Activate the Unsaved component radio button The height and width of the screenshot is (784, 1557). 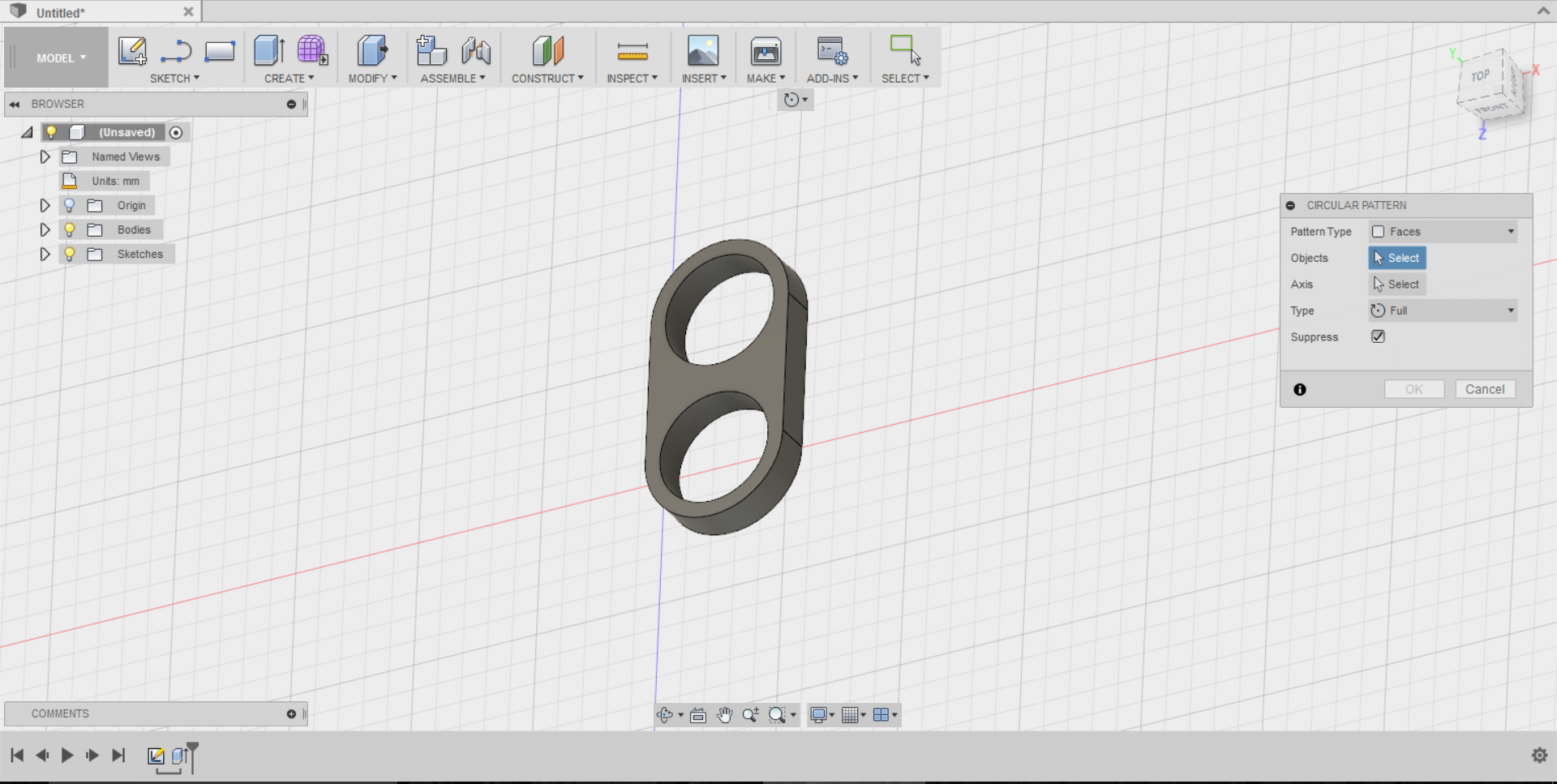click(x=176, y=132)
